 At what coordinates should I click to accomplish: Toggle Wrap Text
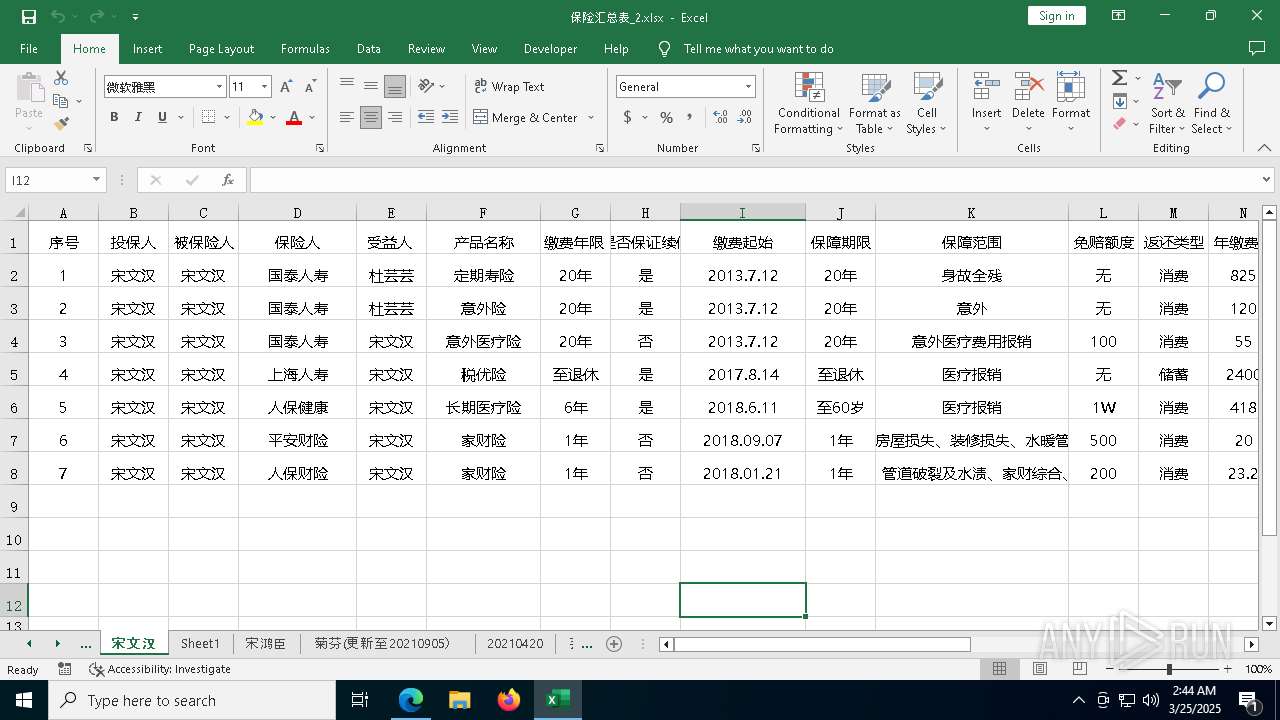coord(509,87)
